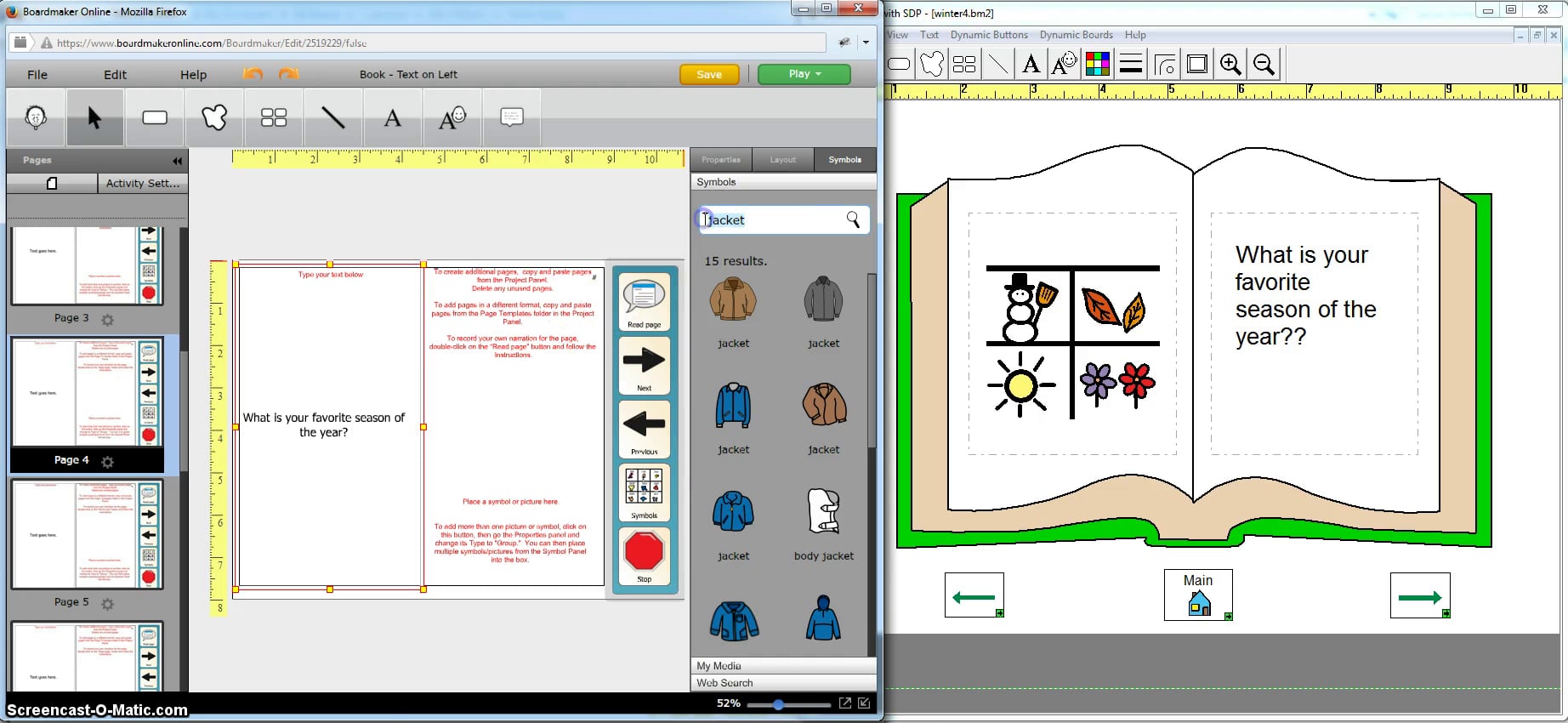1568x723 pixels.
Task: Choose the Symbolate face tool in Boardmaker Online
Action: click(x=36, y=117)
